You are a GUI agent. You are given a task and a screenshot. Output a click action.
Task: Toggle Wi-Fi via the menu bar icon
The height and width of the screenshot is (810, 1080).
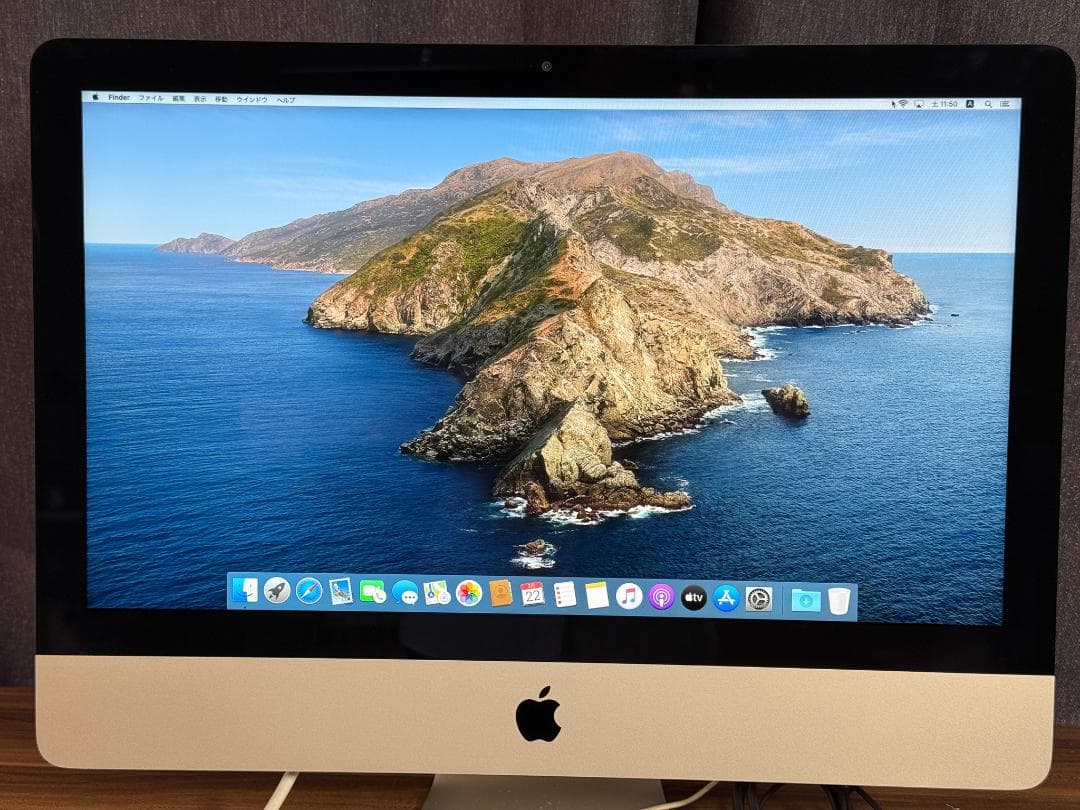[x=903, y=100]
